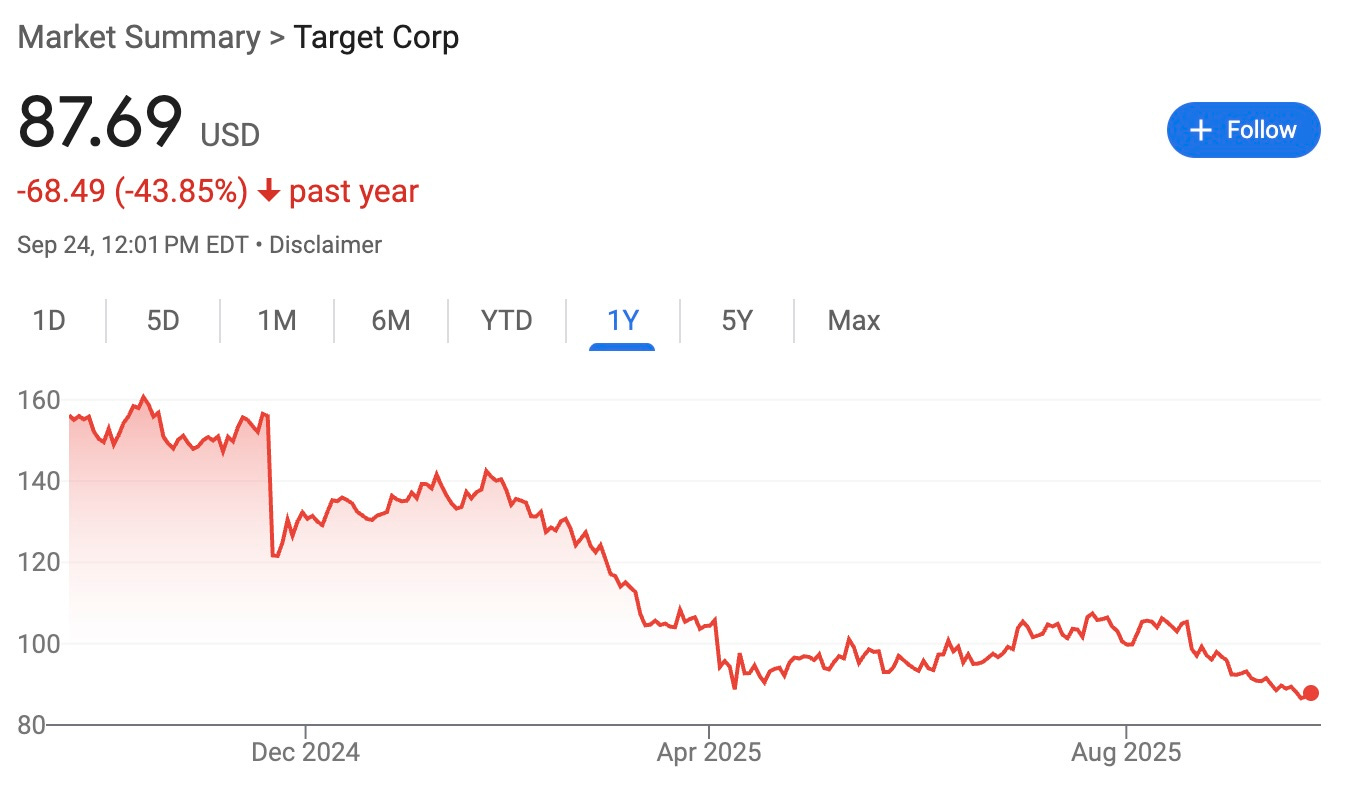Open the Market Summary link

click(x=139, y=37)
